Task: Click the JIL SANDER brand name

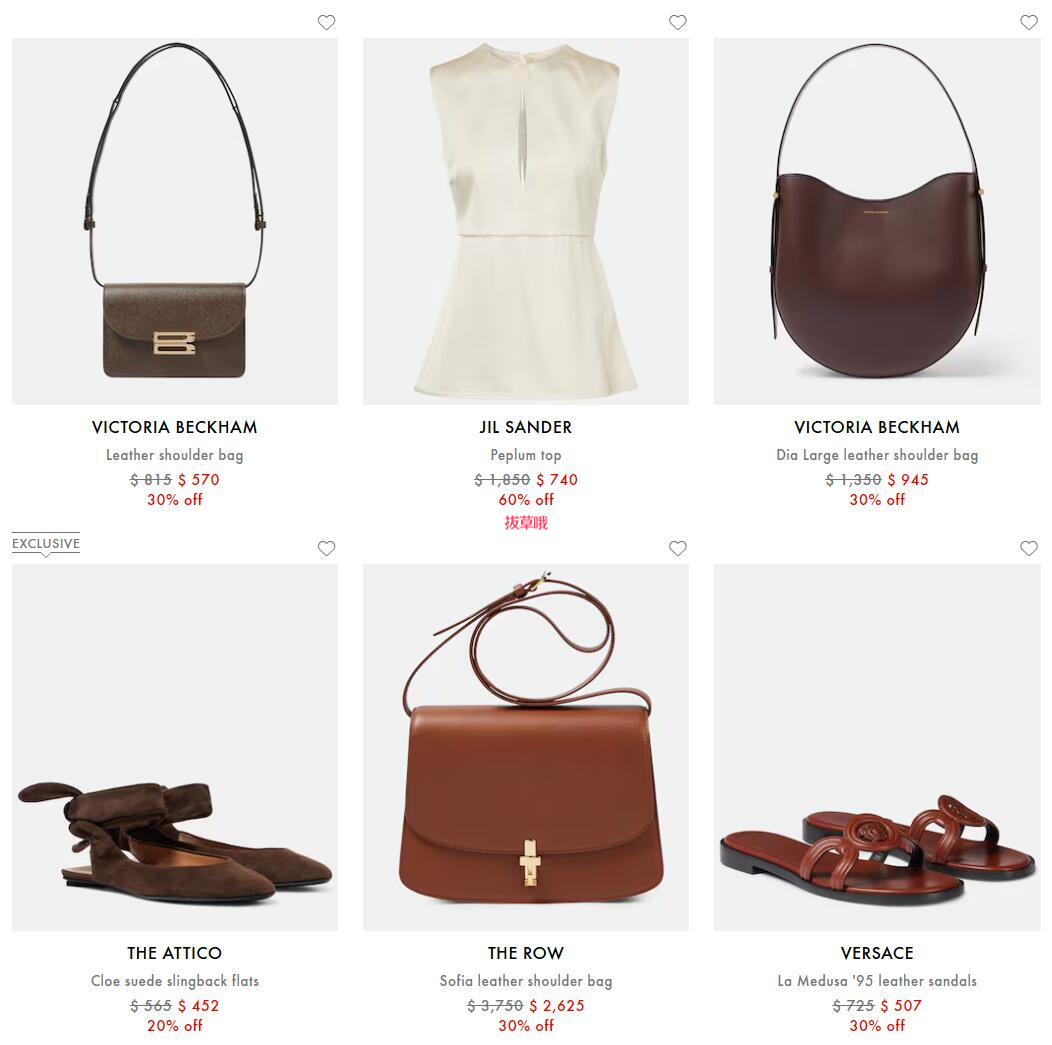Action: coord(525,427)
